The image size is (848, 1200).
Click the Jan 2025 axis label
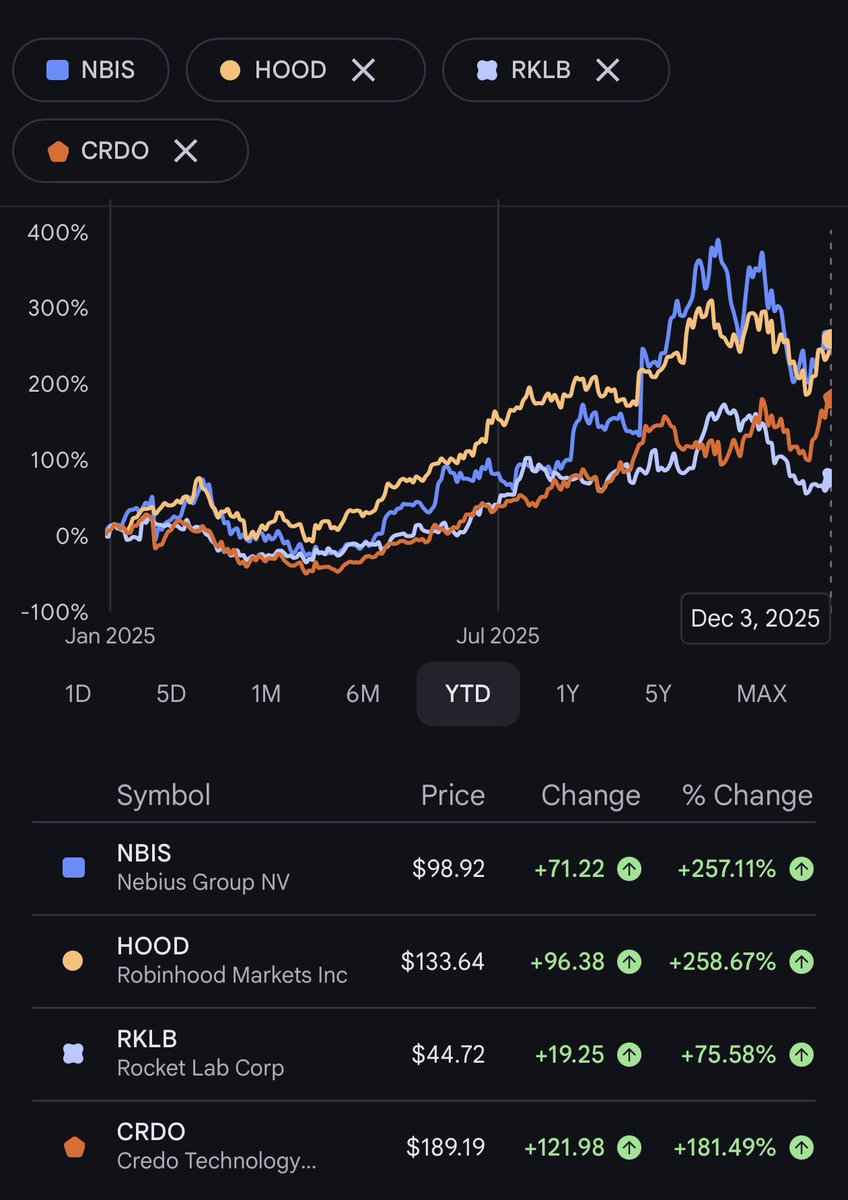click(x=110, y=636)
